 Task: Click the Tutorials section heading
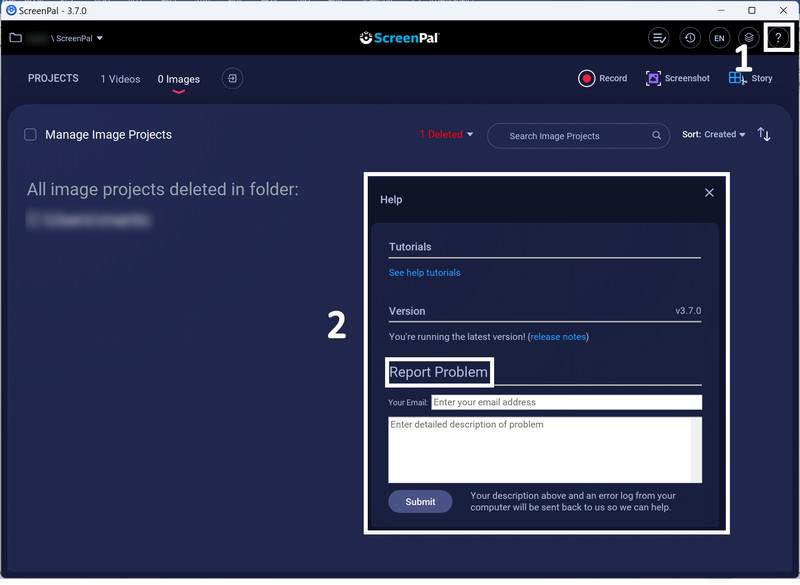410,247
